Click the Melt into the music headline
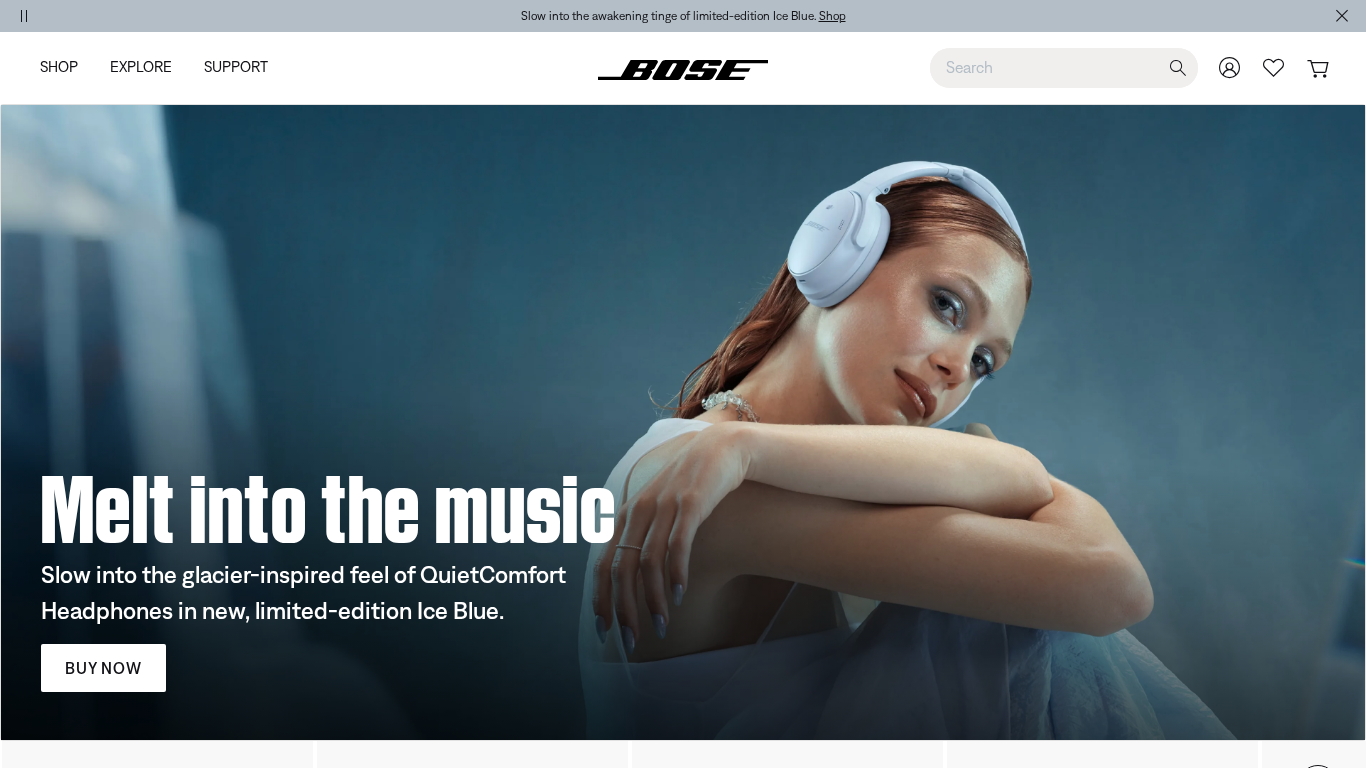Image resolution: width=1366 pixels, height=768 pixels. point(328,510)
